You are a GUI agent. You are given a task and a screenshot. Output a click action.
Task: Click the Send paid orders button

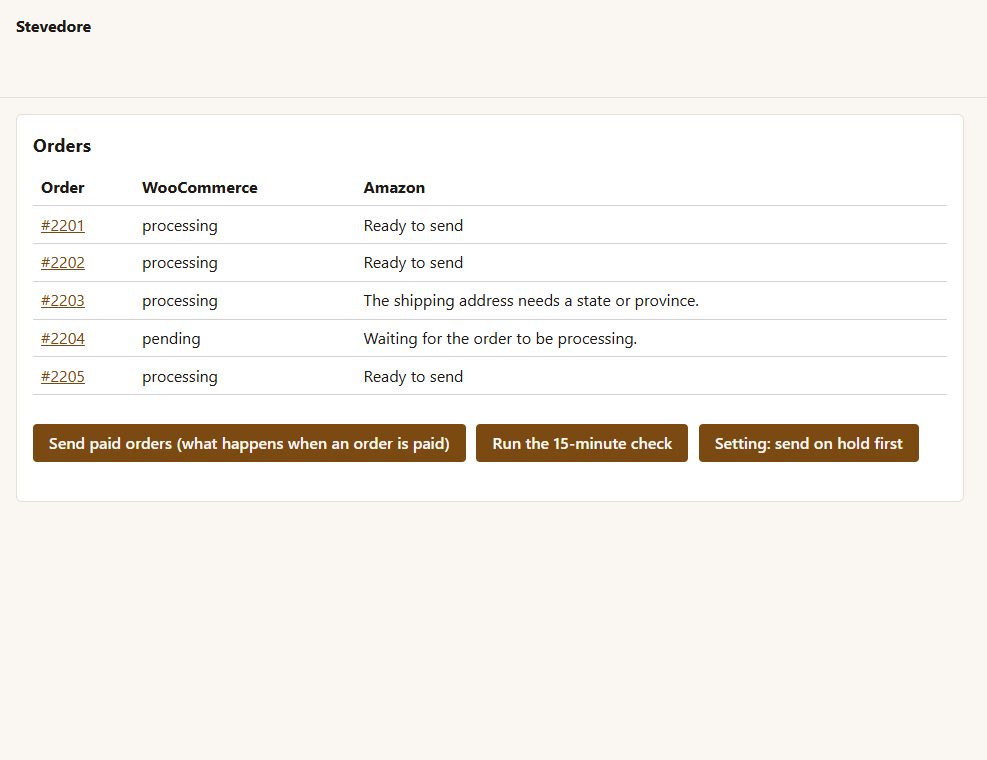coord(249,443)
